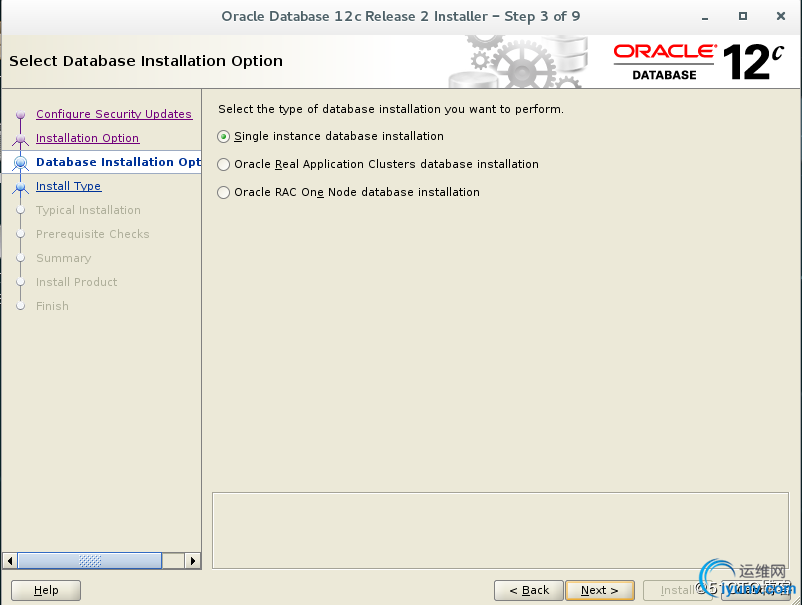Screen dimensions: 802x605
Task: Close the Oracle installer window
Action: pos(781,16)
